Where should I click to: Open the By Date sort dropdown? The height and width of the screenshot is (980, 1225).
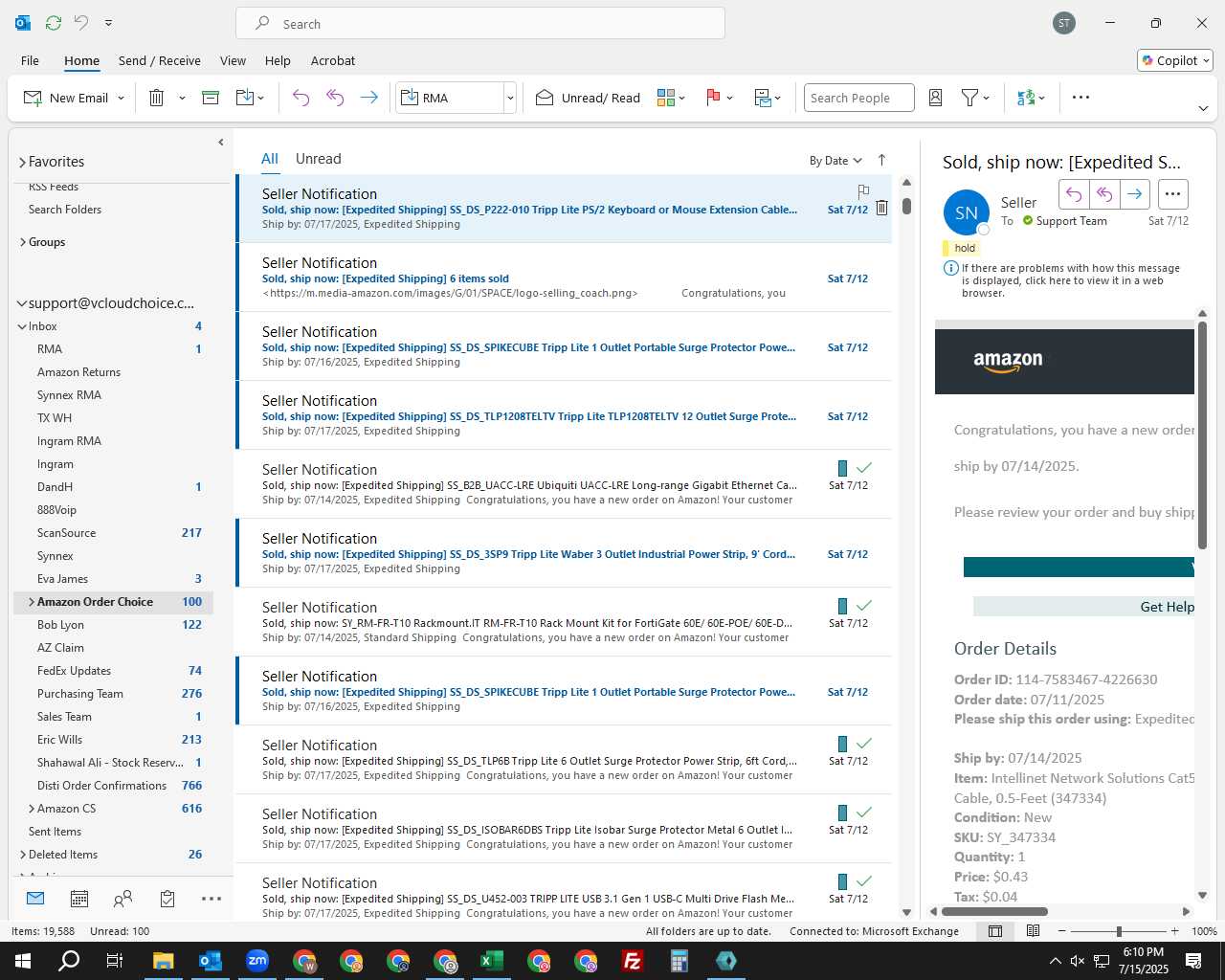(835, 161)
